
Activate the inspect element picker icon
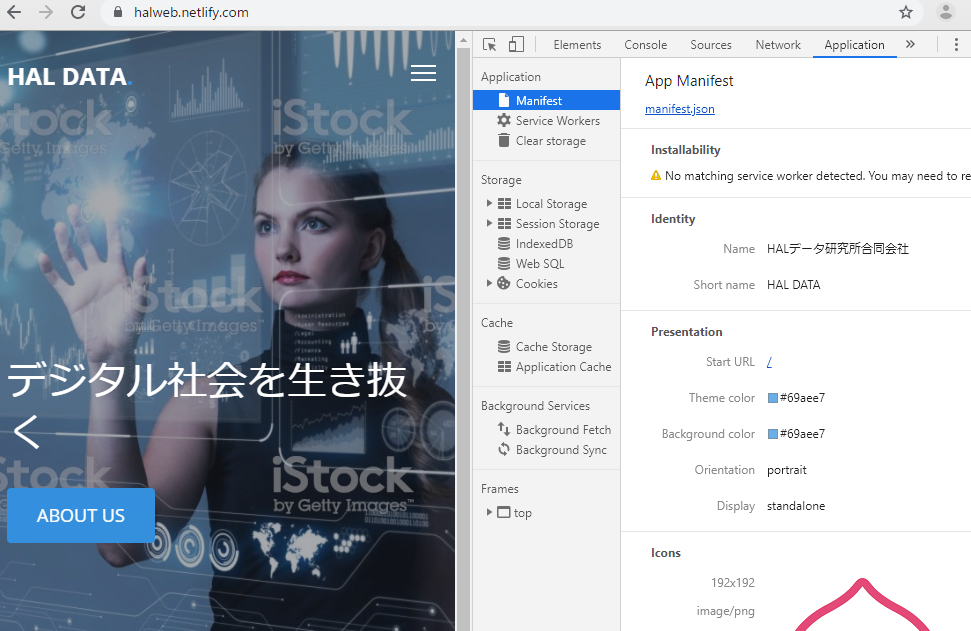pyautogui.click(x=489, y=45)
